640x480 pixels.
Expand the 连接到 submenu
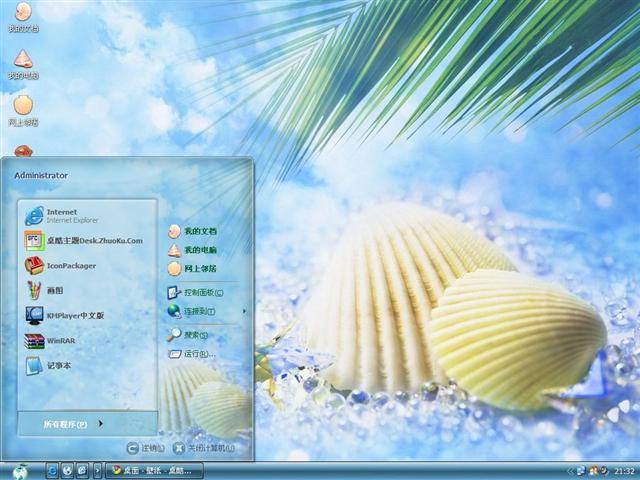coord(196,312)
